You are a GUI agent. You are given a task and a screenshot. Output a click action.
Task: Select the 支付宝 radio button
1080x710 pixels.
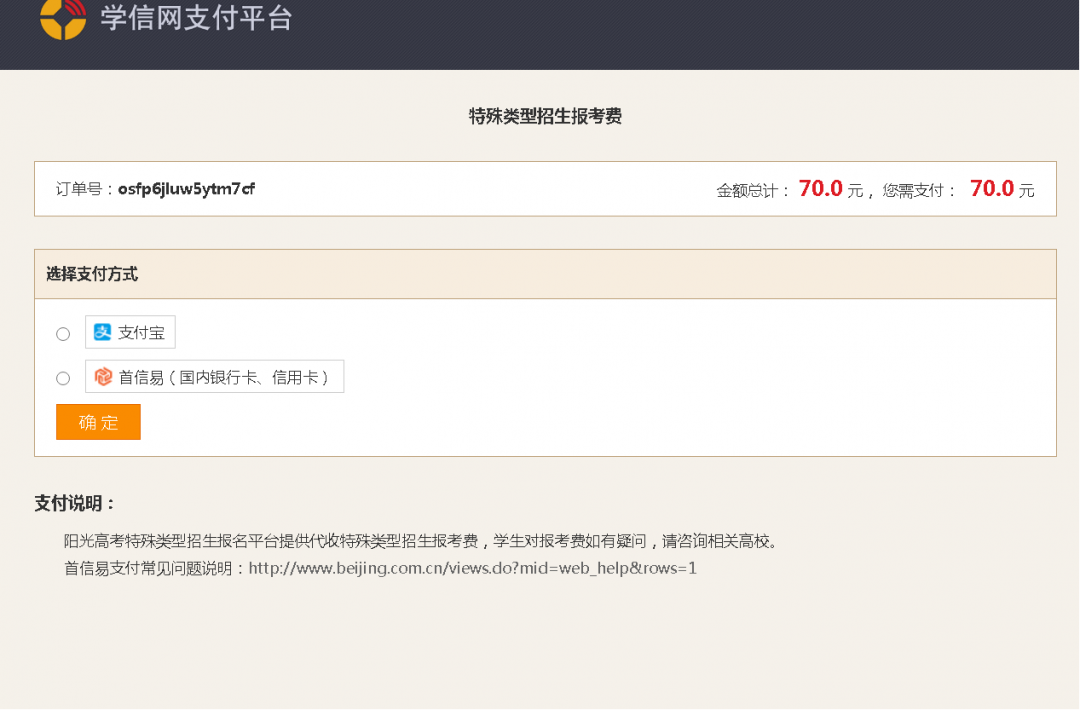[63, 334]
